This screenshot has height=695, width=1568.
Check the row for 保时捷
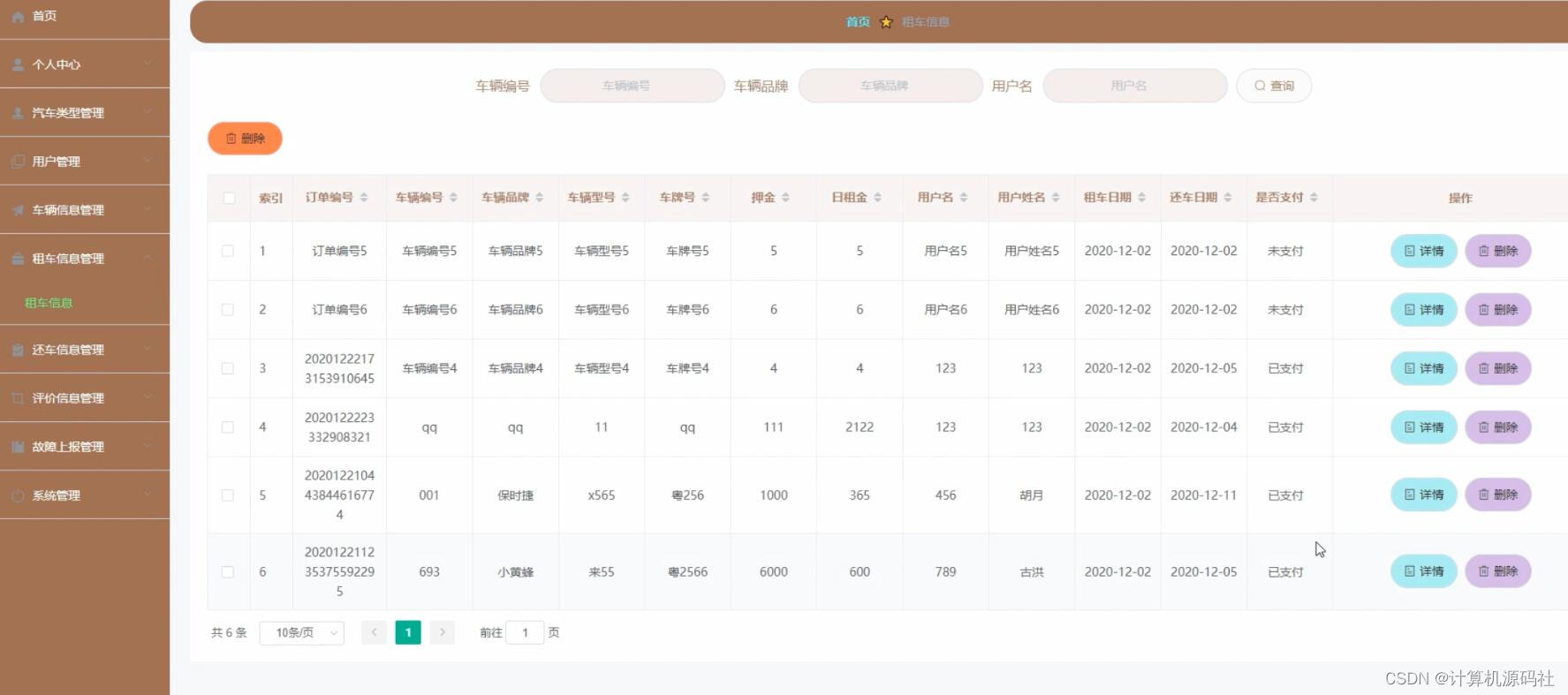click(228, 495)
